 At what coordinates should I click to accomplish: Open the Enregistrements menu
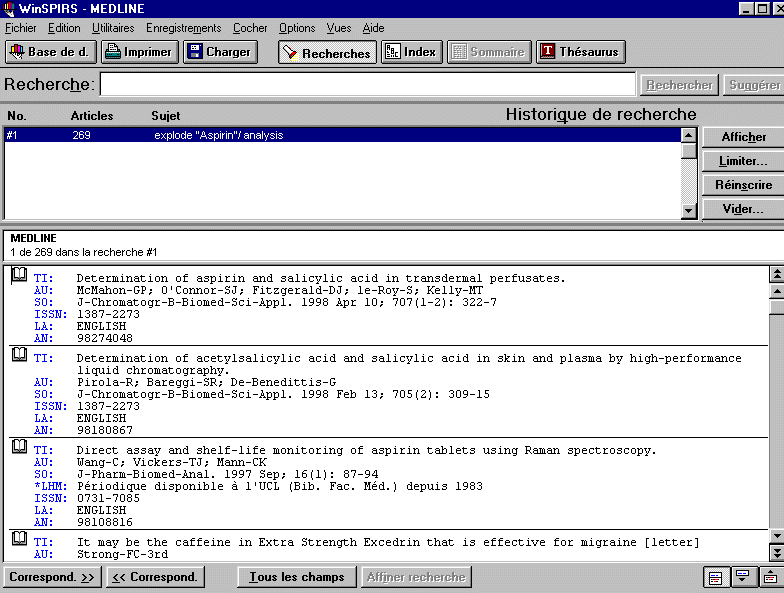[x=184, y=28]
